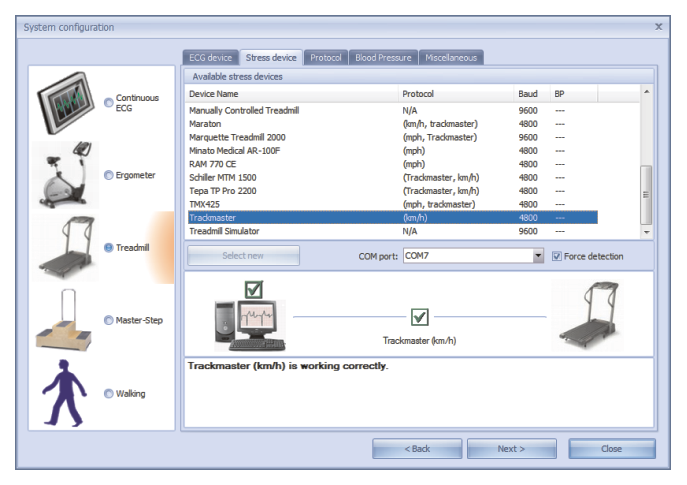The width and height of the screenshot is (687, 485).
Task: Click the computer with ECG icon
Action: [x=250, y=325]
